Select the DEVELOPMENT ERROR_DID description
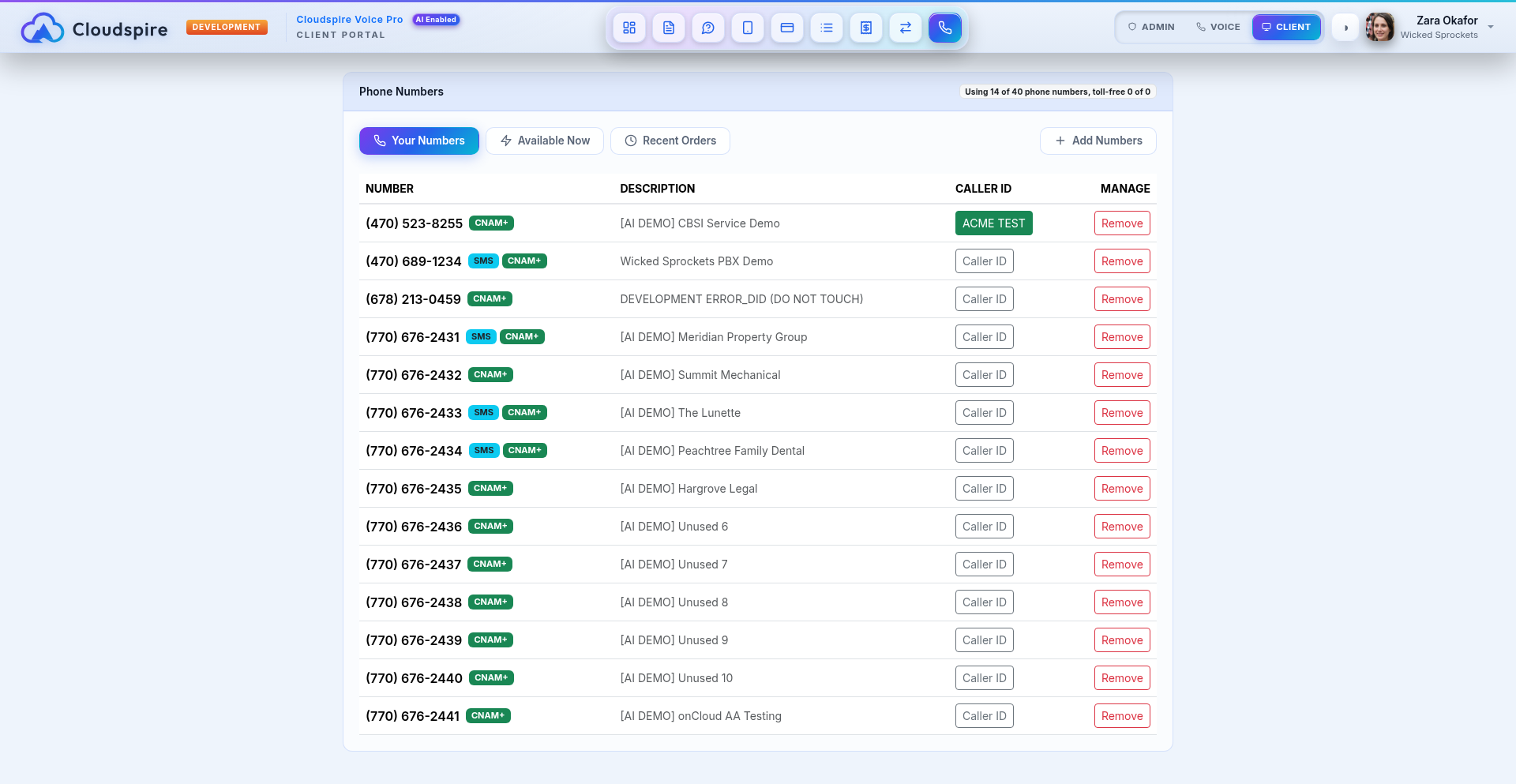 click(741, 299)
